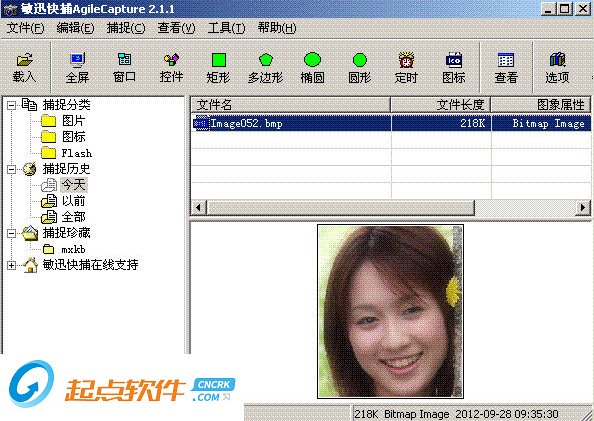The image size is (594, 421).
Task: Select the 图片 folder in the tree
Action: tap(73, 121)
